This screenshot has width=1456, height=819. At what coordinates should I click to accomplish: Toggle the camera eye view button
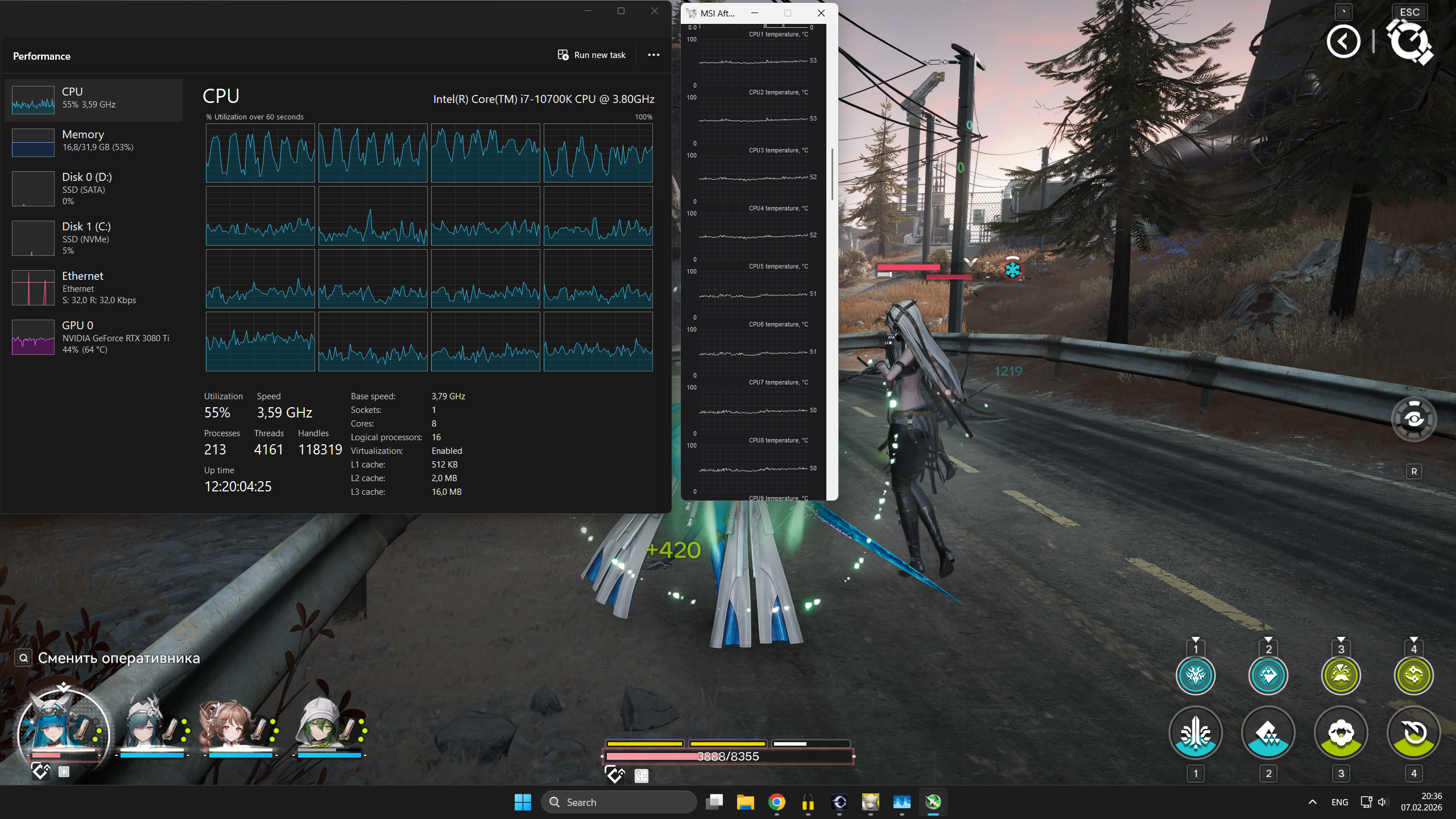(1413, 420)
